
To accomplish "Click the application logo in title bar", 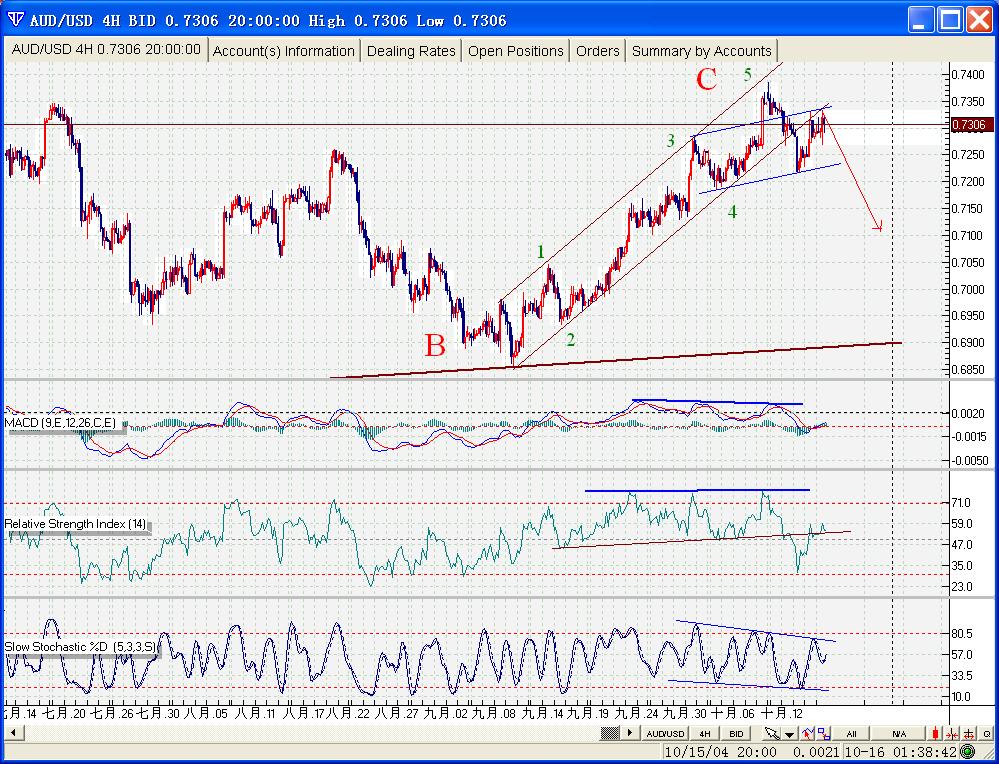I will [15, 20].
